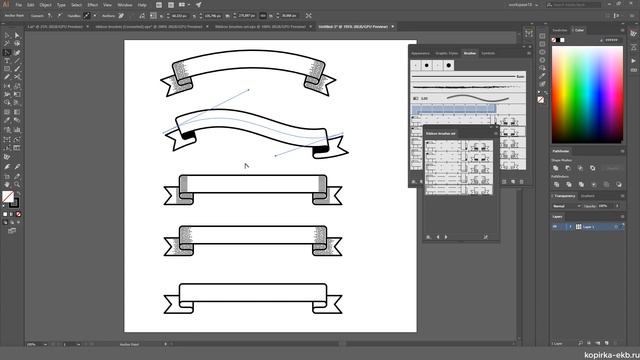Click Pathfinder Minus Back icon
640x360 pixels.
[x=619, y=184]
